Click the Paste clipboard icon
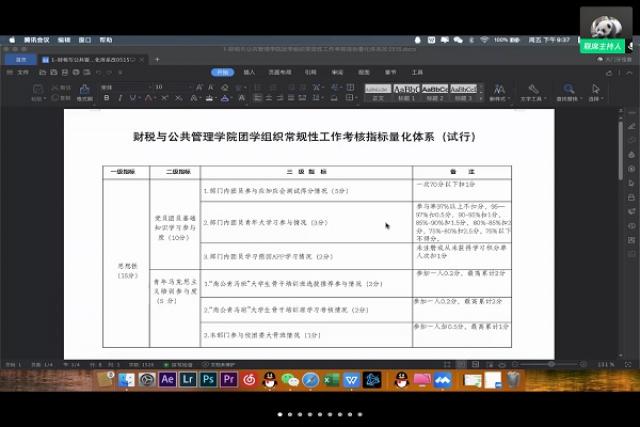 tap(38, 89)
